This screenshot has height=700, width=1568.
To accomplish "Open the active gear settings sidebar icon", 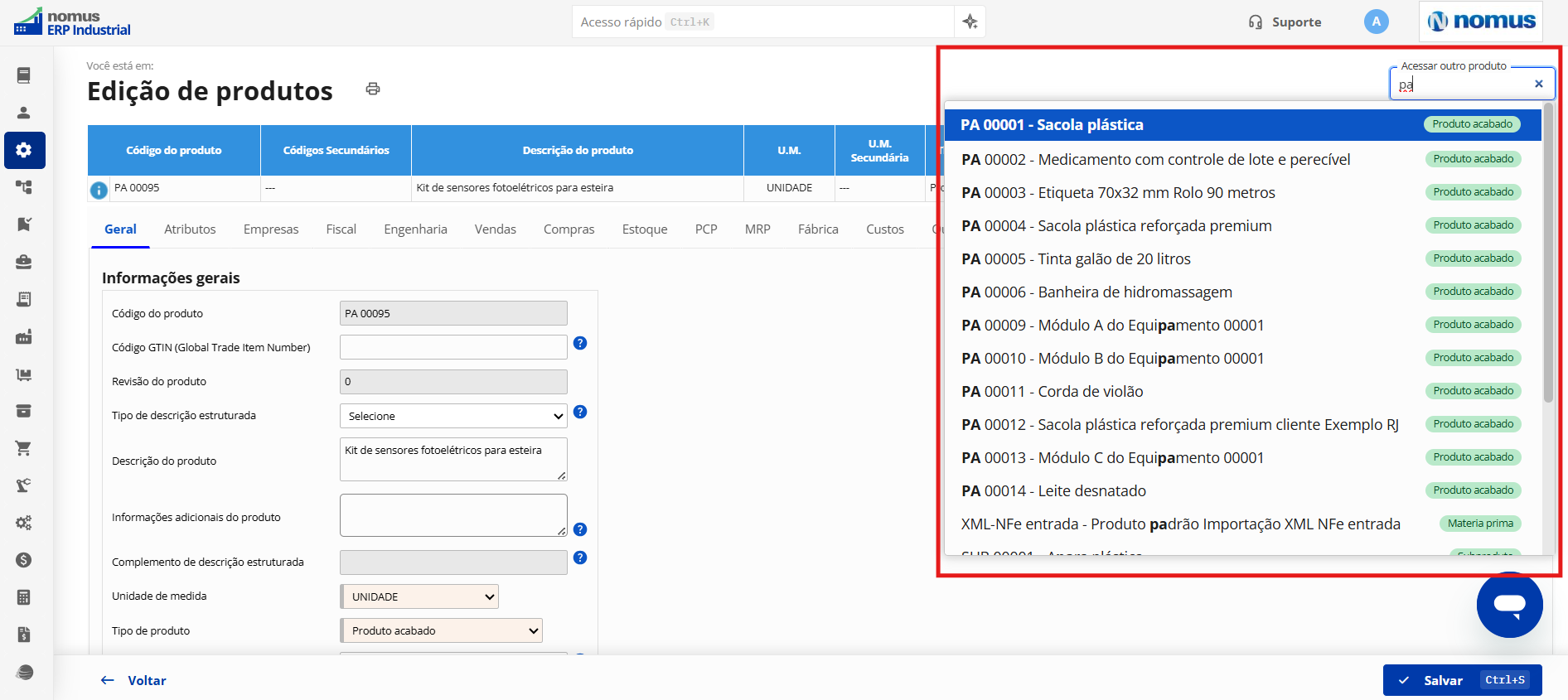I will click(x=24, y=150).
